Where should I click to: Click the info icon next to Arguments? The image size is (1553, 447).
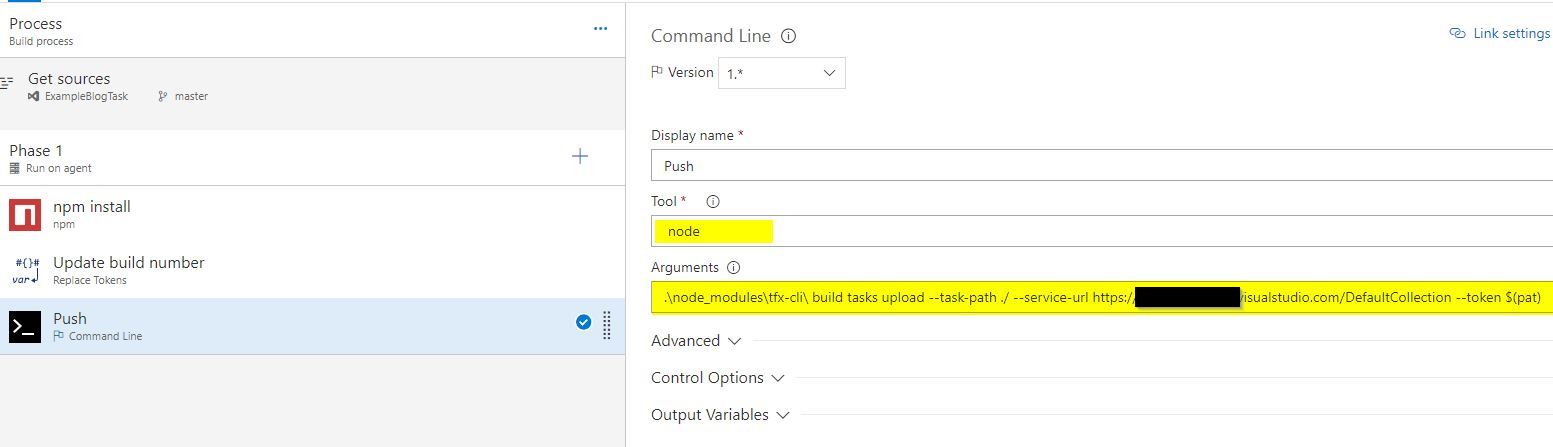(734, 268)
